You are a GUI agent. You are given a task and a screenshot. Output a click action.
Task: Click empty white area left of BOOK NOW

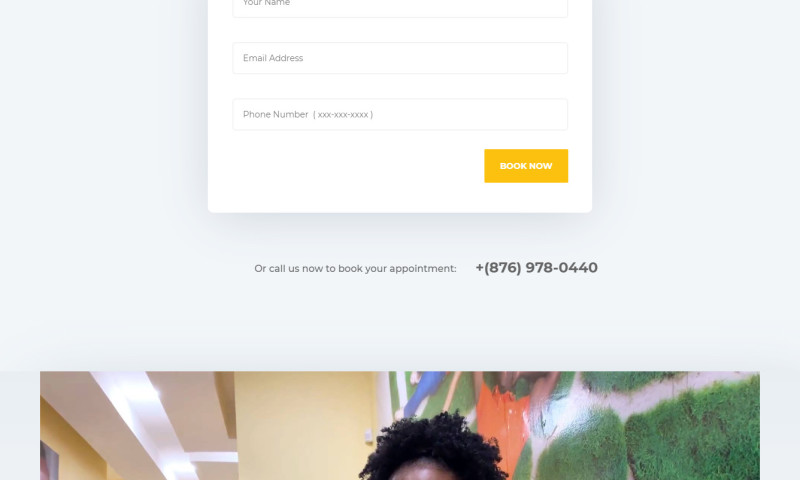(347, 166)
